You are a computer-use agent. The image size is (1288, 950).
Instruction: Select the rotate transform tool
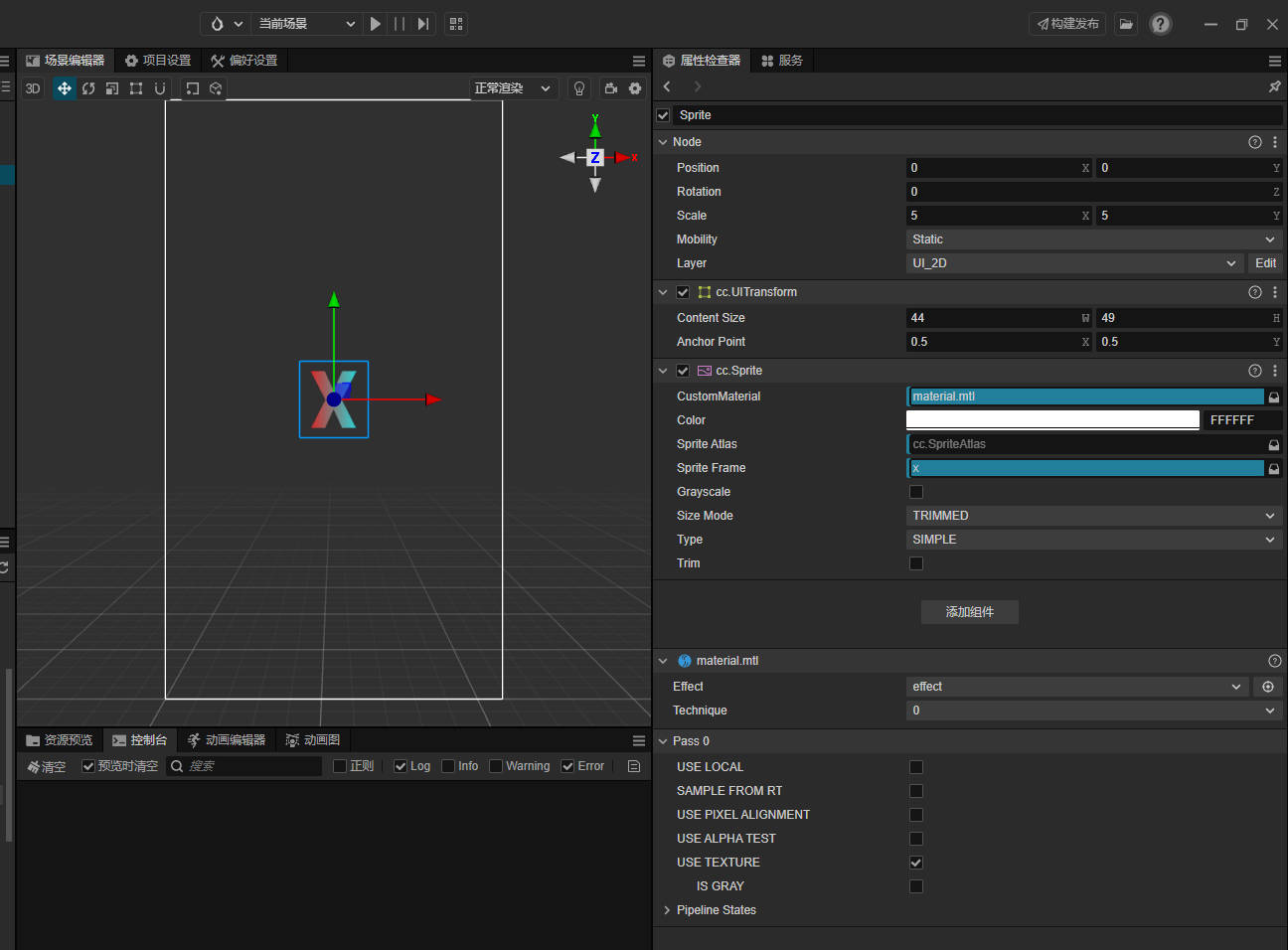88,88
